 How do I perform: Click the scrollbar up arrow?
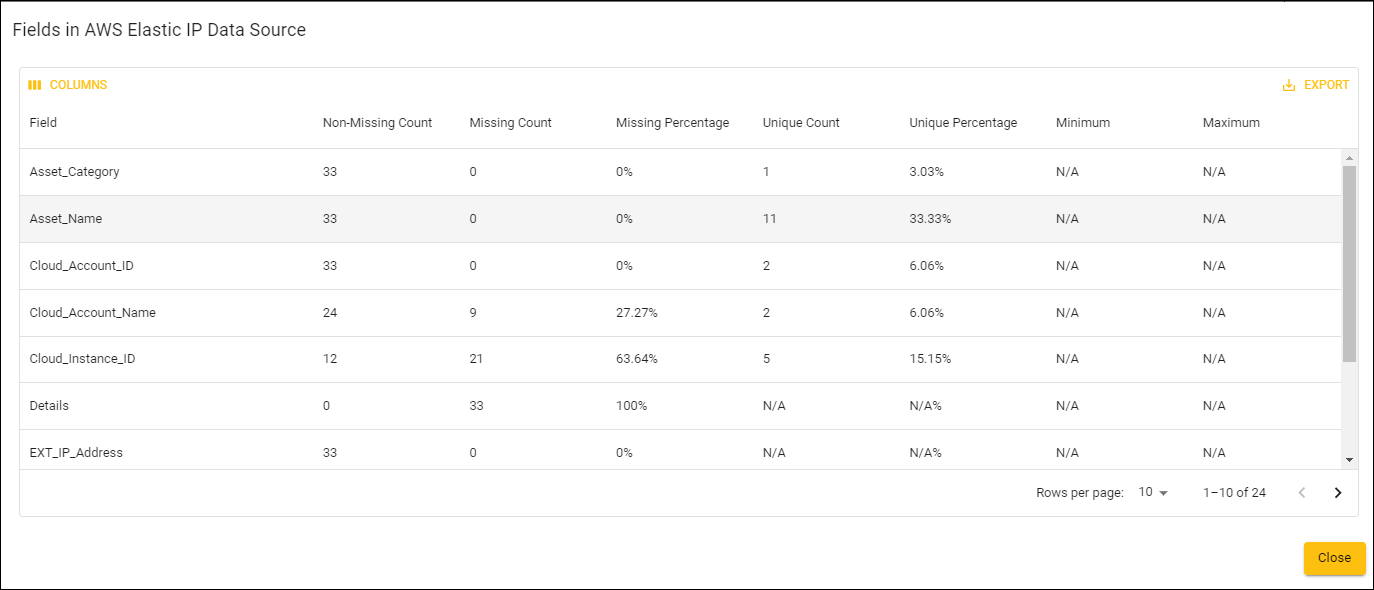(1349, 157)
